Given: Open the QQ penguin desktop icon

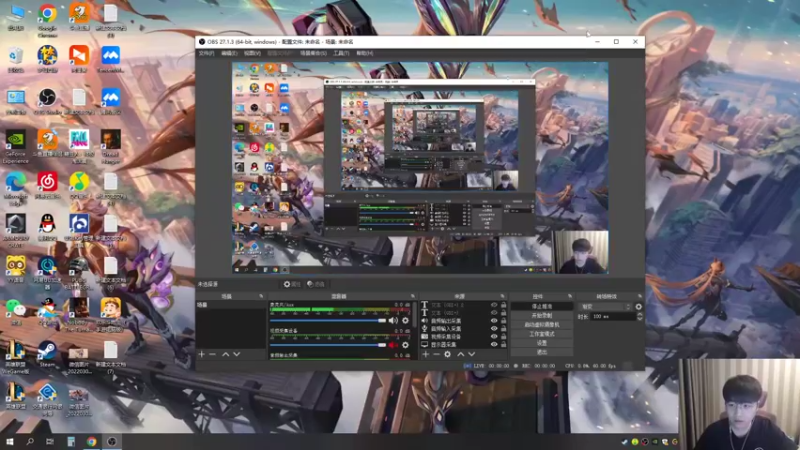Looking at the screenshot, I should point(47,227).
